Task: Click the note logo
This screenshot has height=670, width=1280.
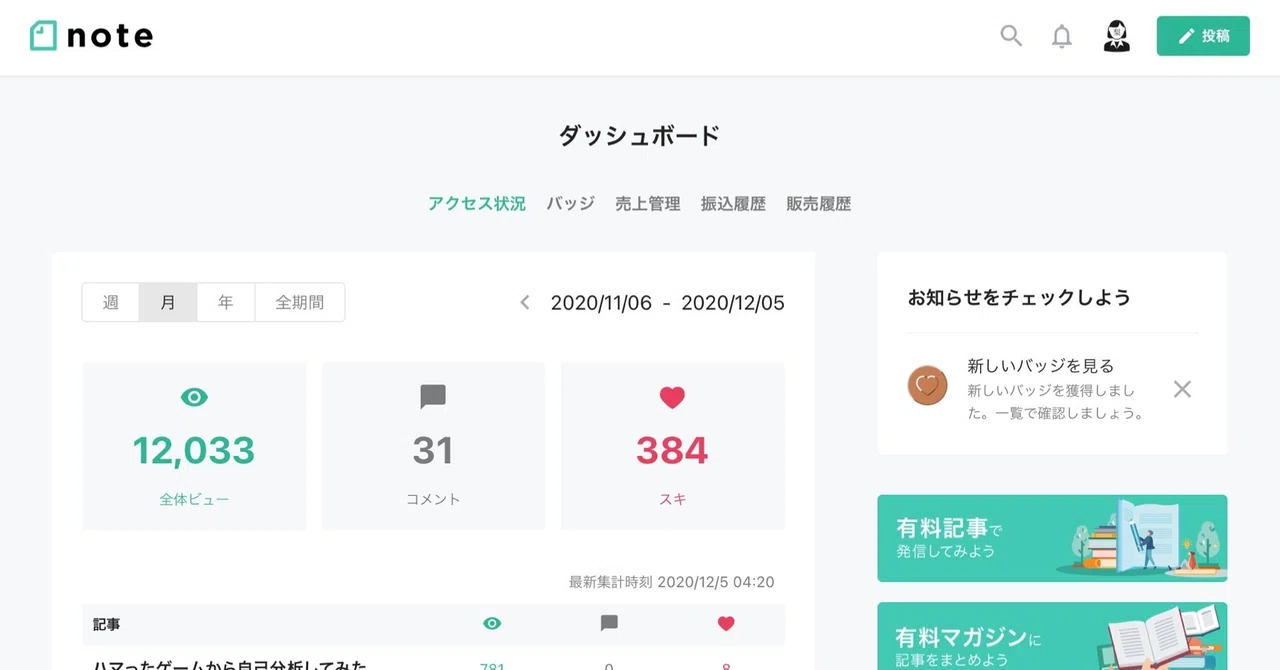Action: tap(91, 36)
